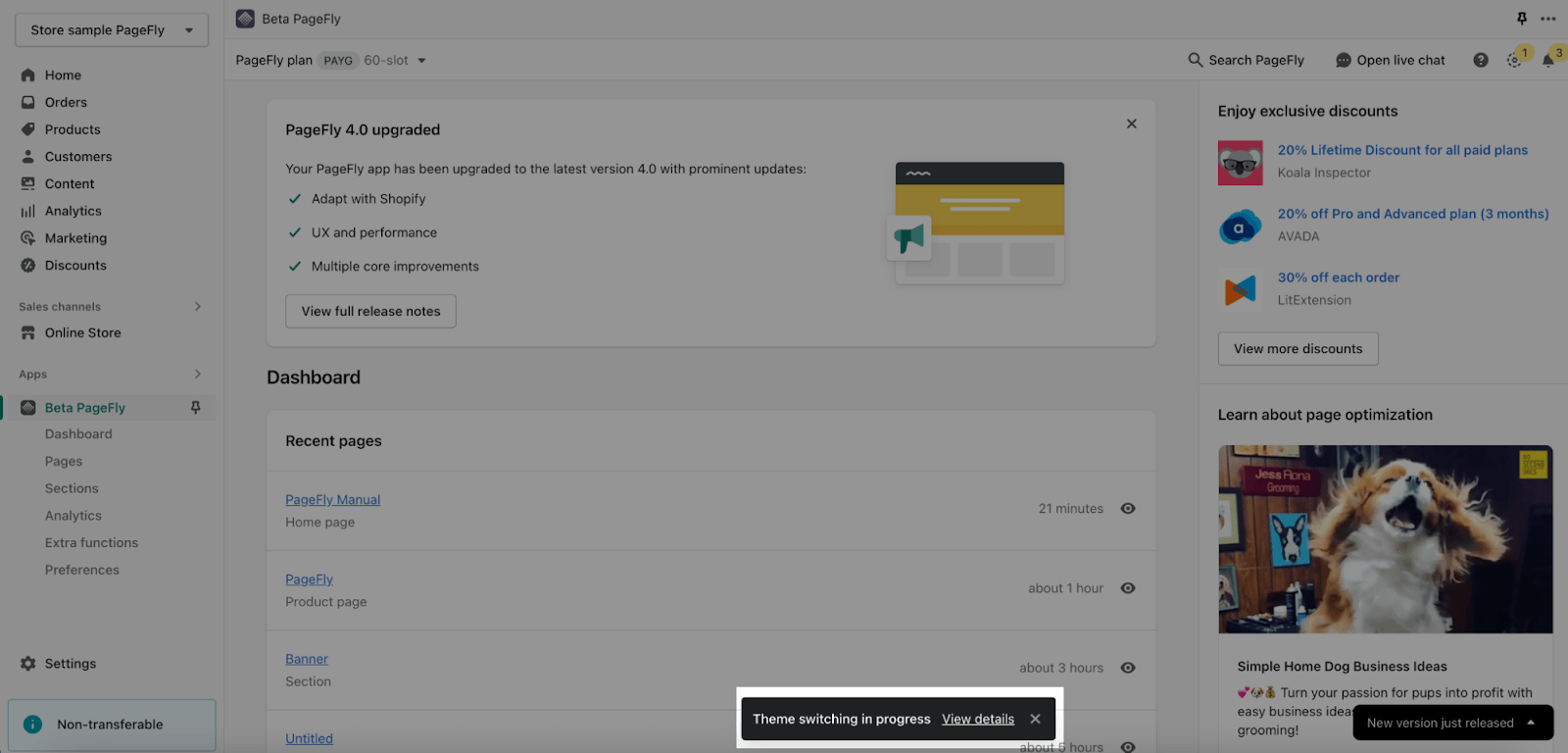Click Simple Home Dog Business Ideas title
This screenshot has width=1568, height=753.
(1342, 667)
